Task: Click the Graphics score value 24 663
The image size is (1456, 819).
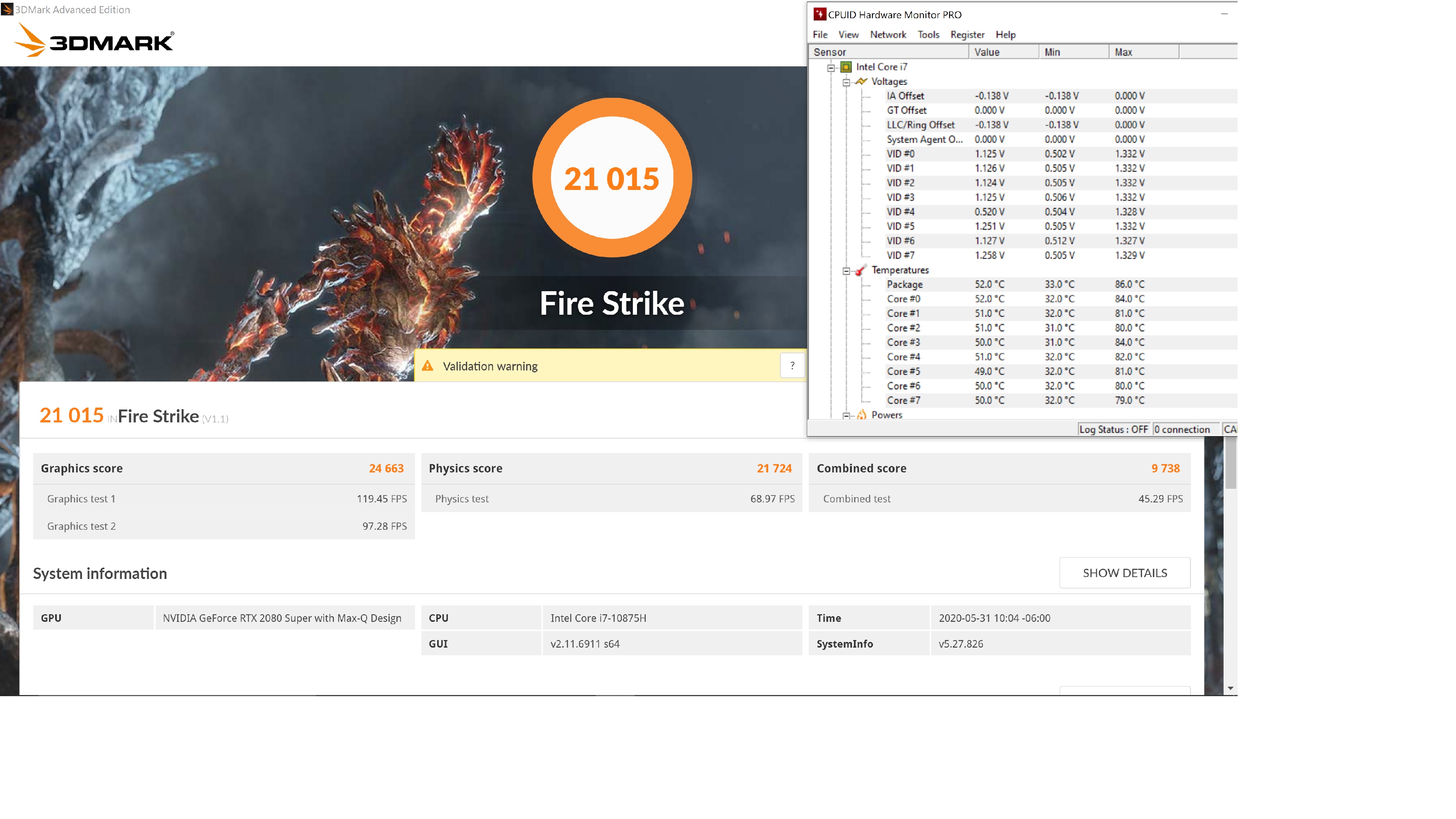Action: pos(386,469)
